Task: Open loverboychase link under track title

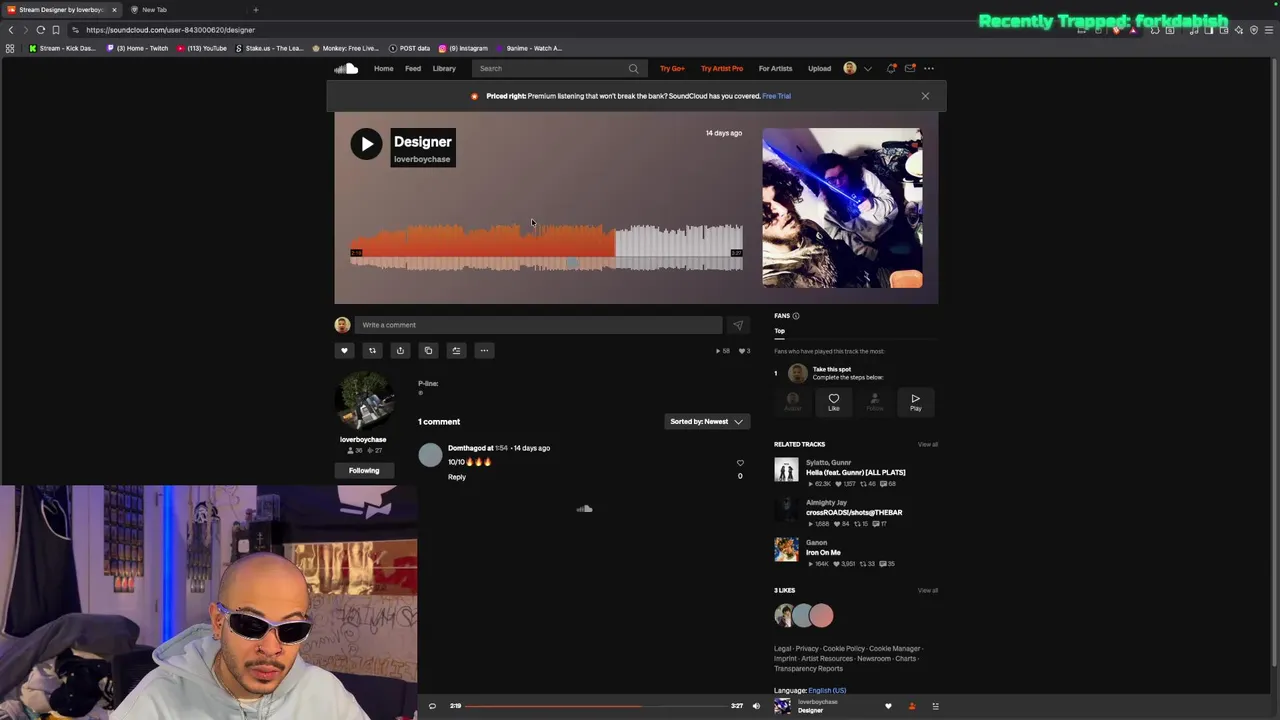Action: [x=422, y=159]
